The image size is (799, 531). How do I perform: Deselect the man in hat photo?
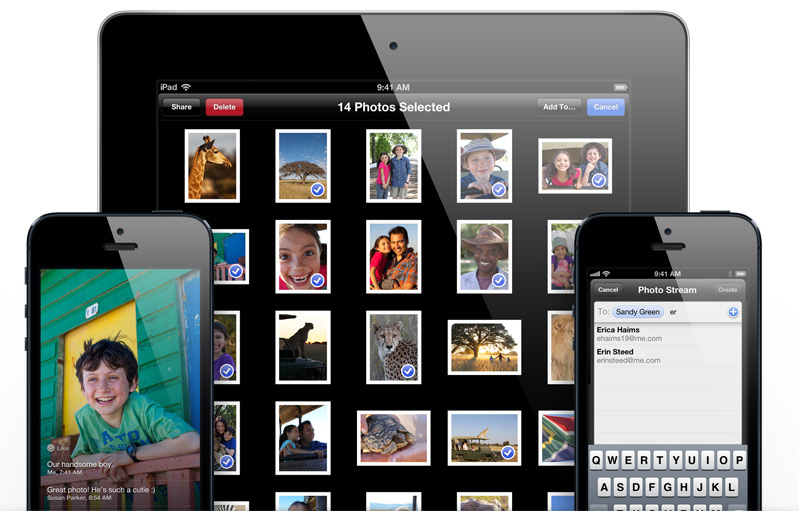coord(498,280)
